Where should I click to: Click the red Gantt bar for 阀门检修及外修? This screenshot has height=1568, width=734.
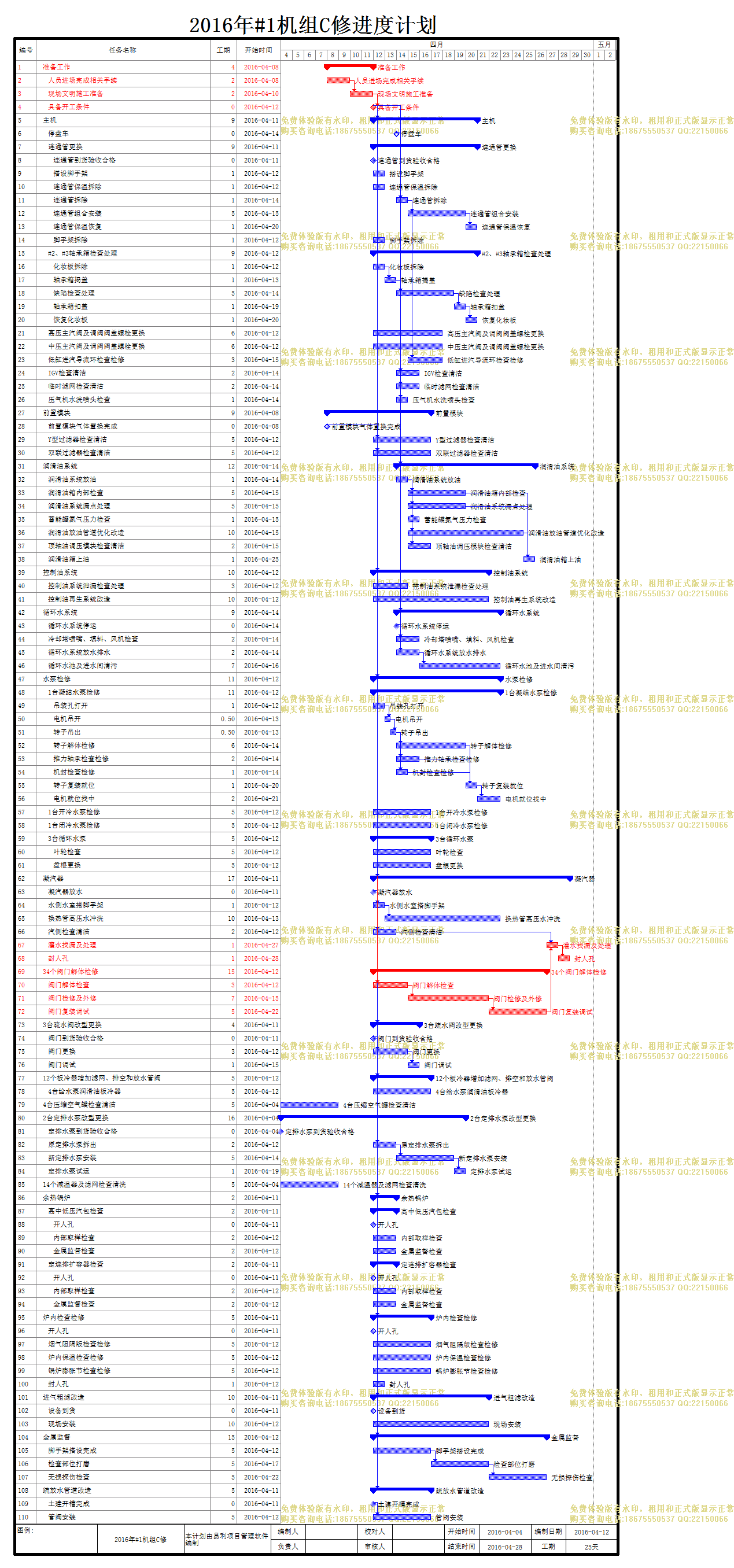pyautogui.click(x=448, y=998)
